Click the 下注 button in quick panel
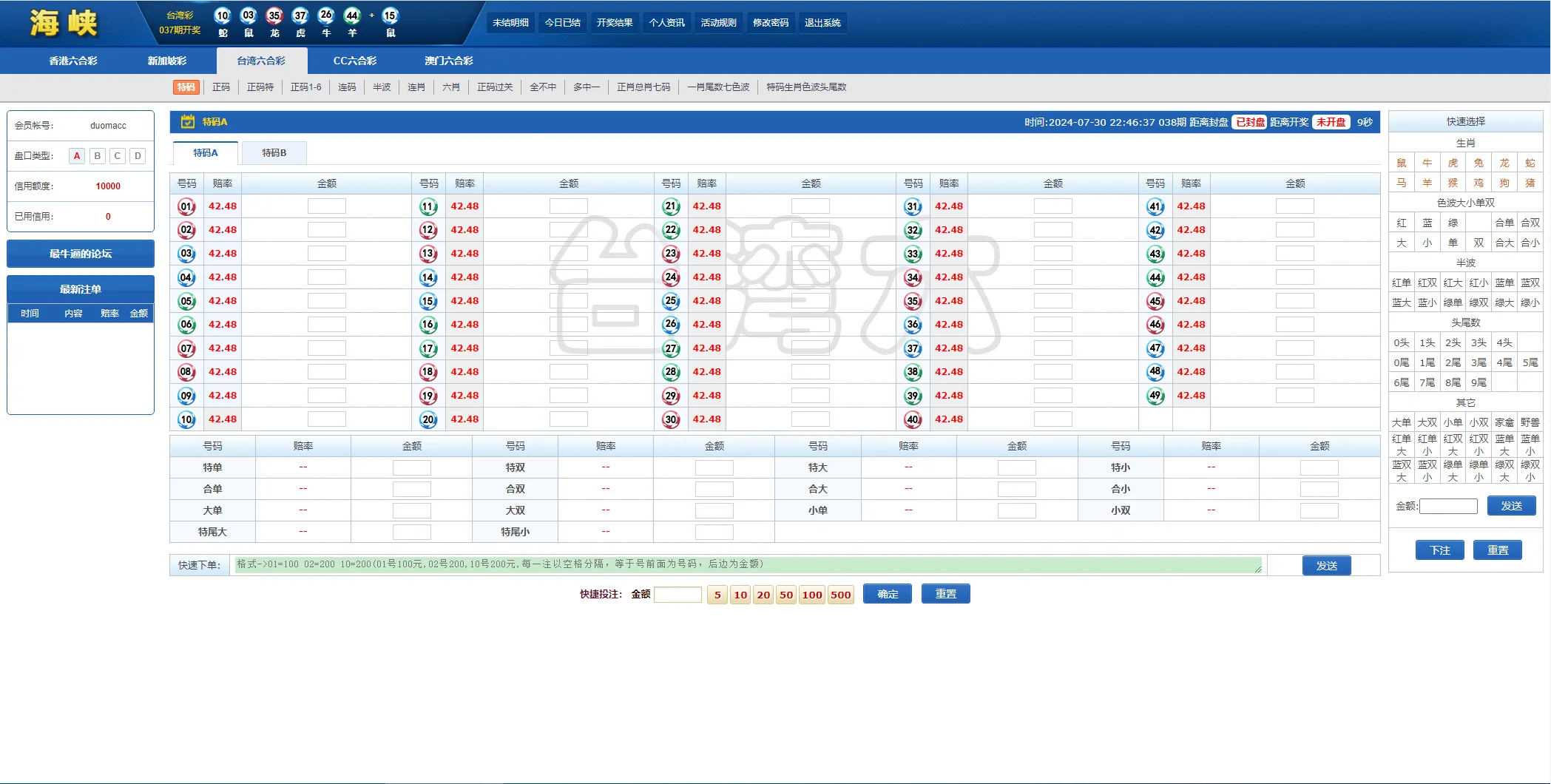Viewport: 1551px width, 784px height. tap(1439, 550)
